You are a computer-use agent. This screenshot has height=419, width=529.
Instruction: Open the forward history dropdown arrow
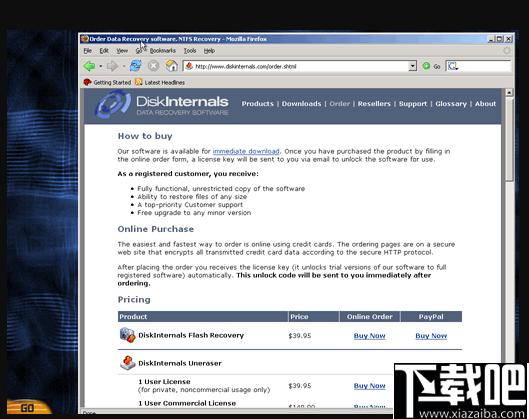click(x=123, y=66)
